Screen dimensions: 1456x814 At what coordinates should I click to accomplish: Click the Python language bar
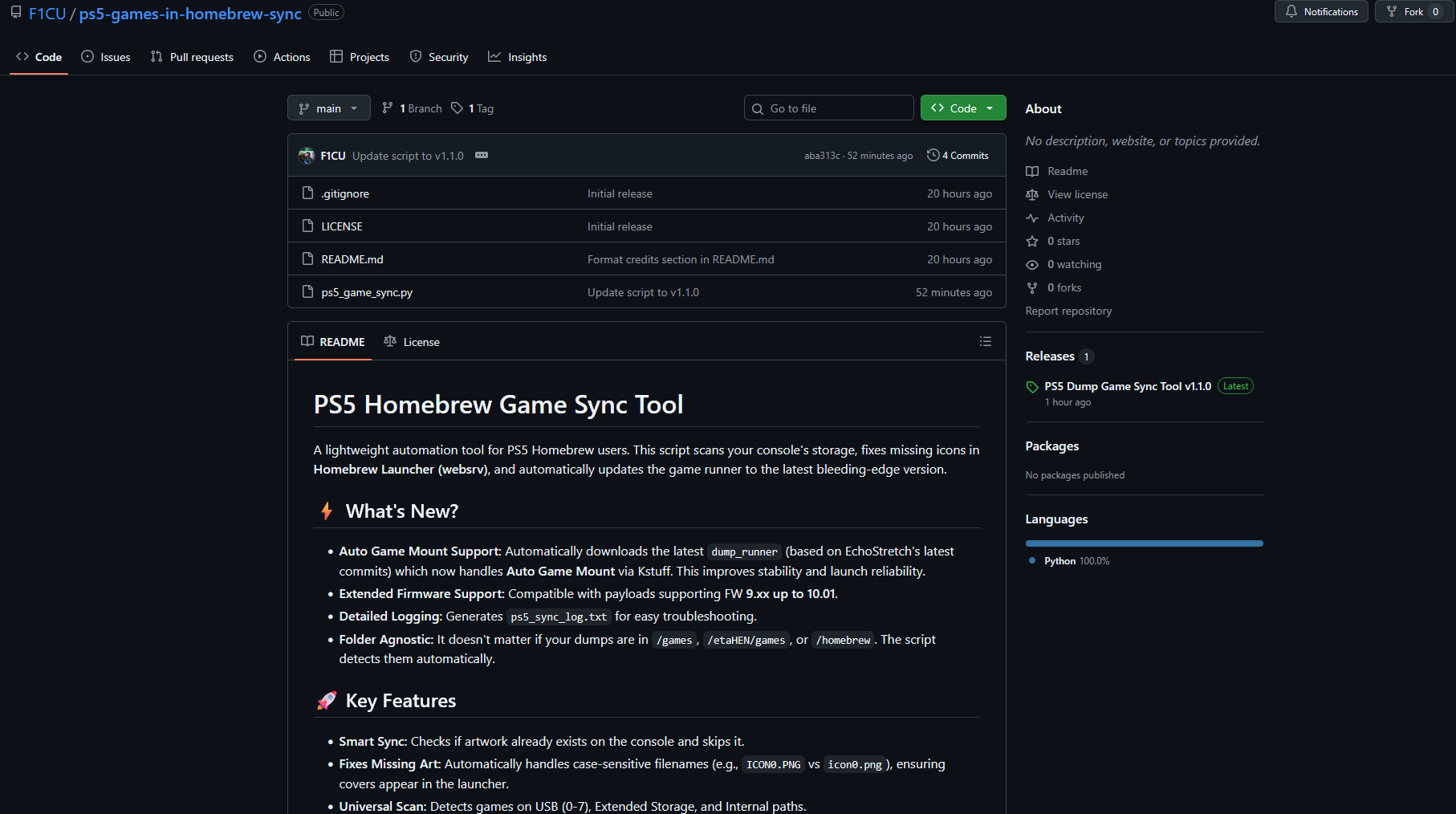1144,543
